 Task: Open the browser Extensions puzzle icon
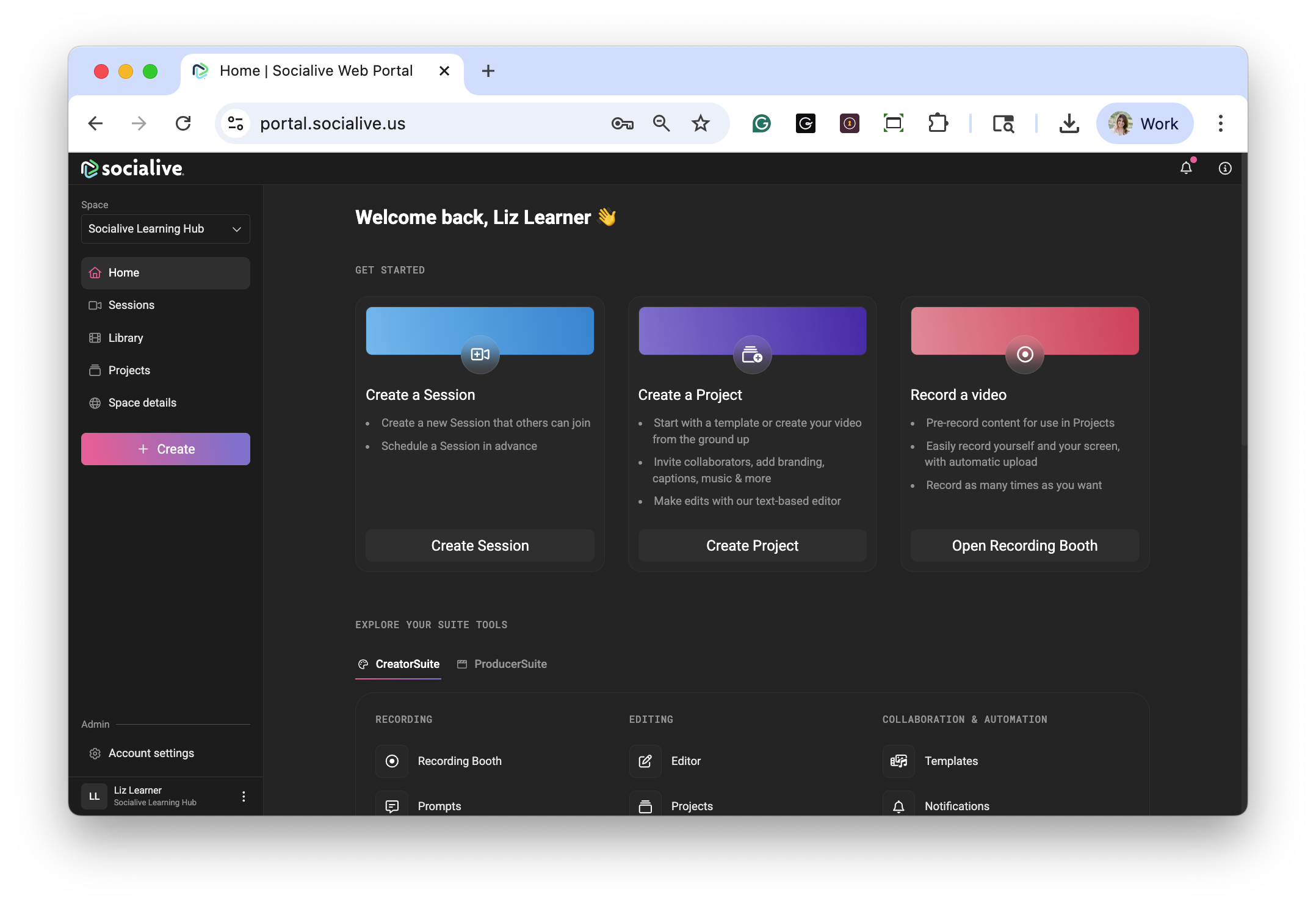point(938,123)
